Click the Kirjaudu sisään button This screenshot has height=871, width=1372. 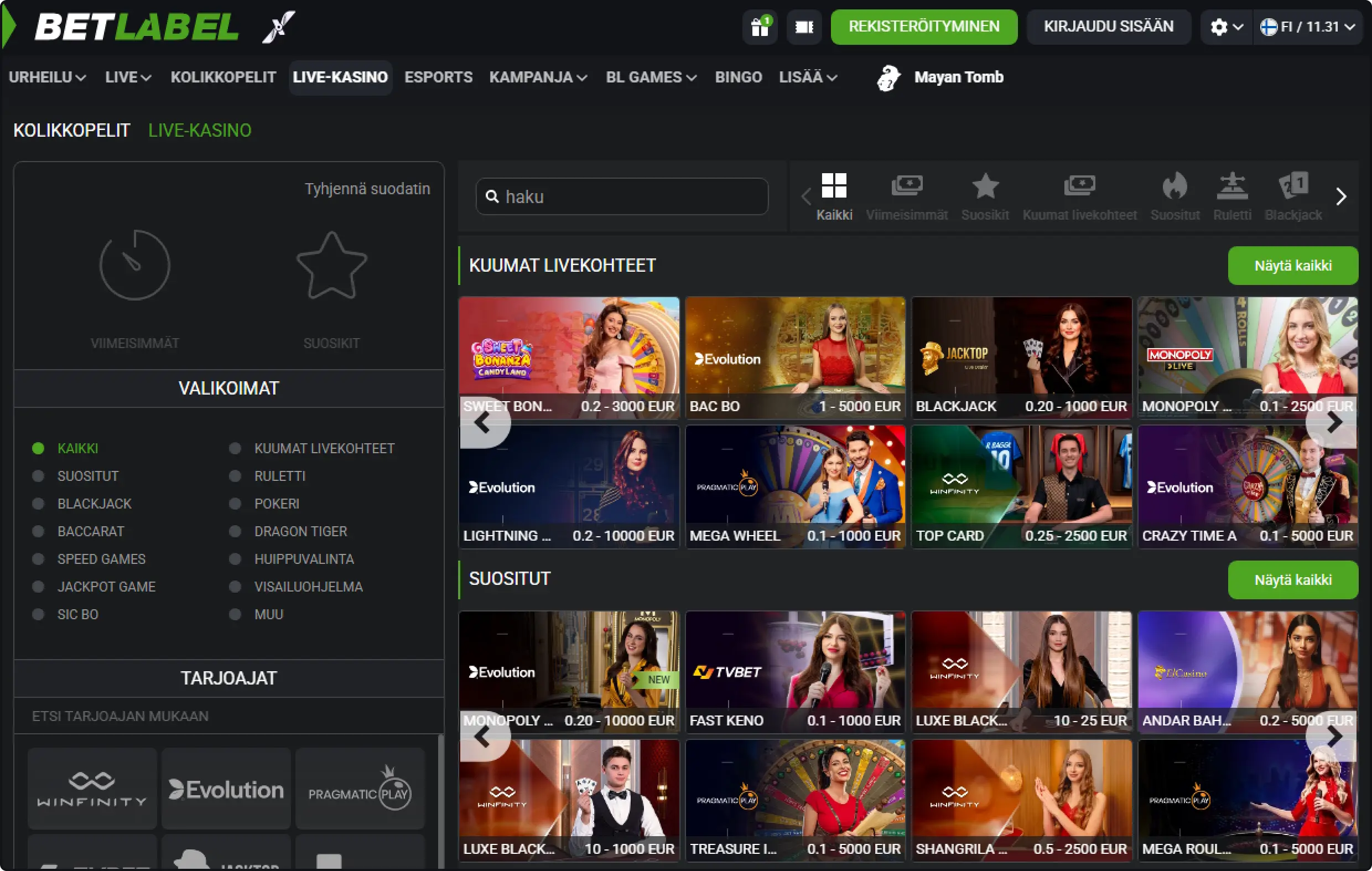pyautogui.click(x=1108, y=26)
